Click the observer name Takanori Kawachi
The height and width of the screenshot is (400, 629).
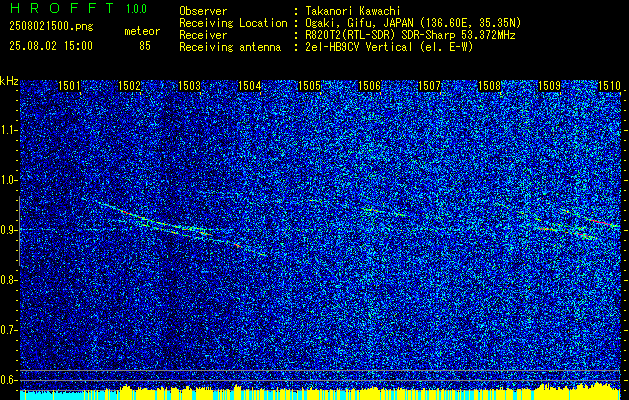click(352, 11)
